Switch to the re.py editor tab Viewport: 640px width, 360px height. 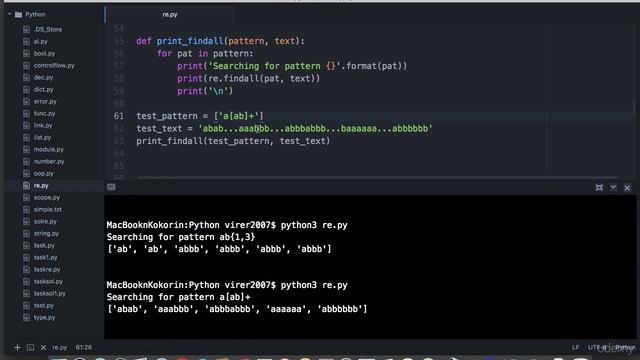click(x=170, y=15)
